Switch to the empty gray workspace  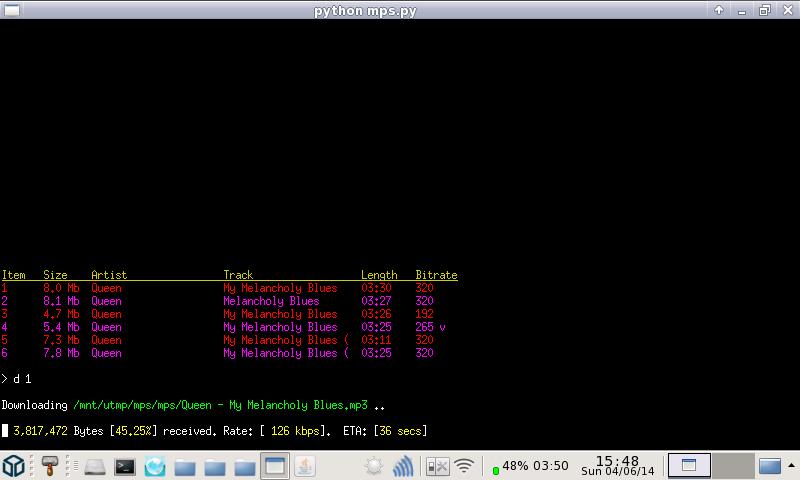coord(733,465)
